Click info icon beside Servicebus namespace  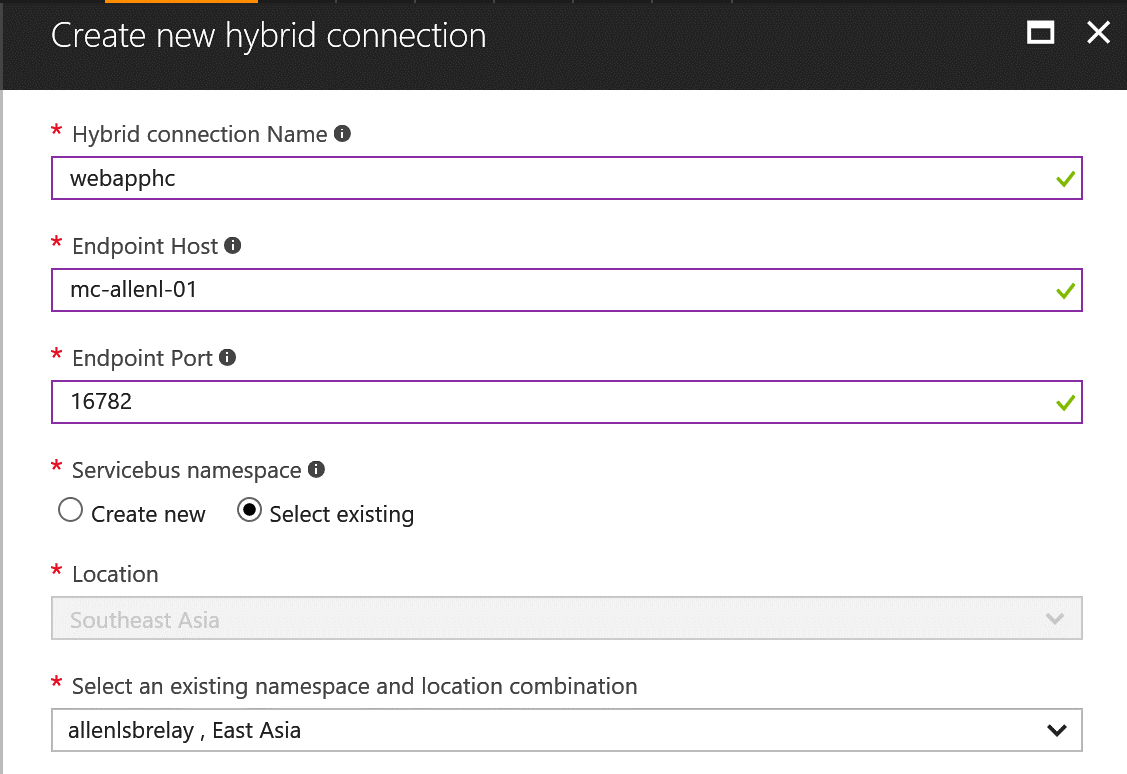pyautogui.click(x=316, y=469)
